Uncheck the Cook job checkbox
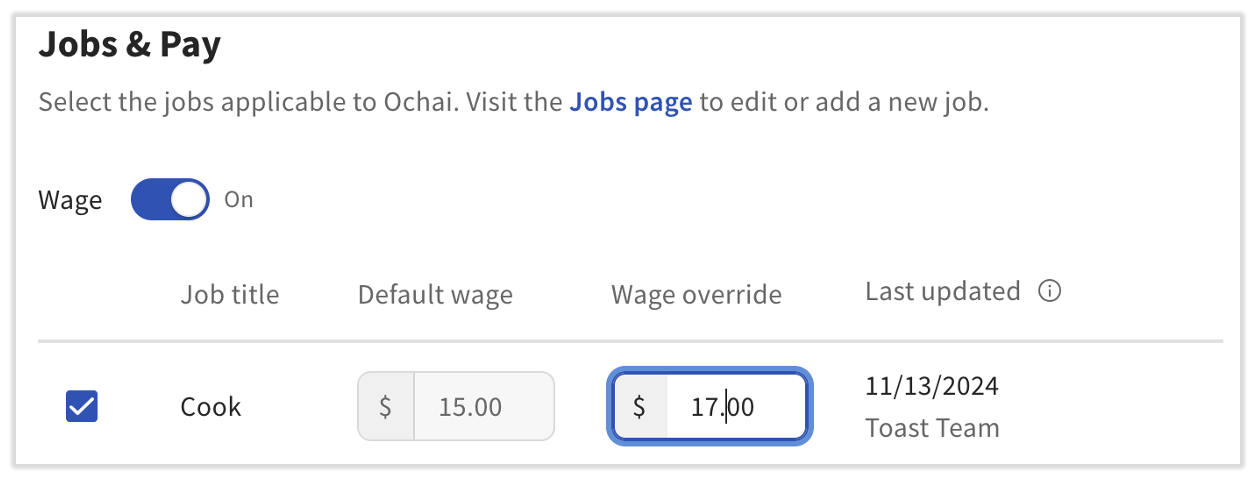Viewport: 1256px width, 480px height. click(x=82, y=406)
